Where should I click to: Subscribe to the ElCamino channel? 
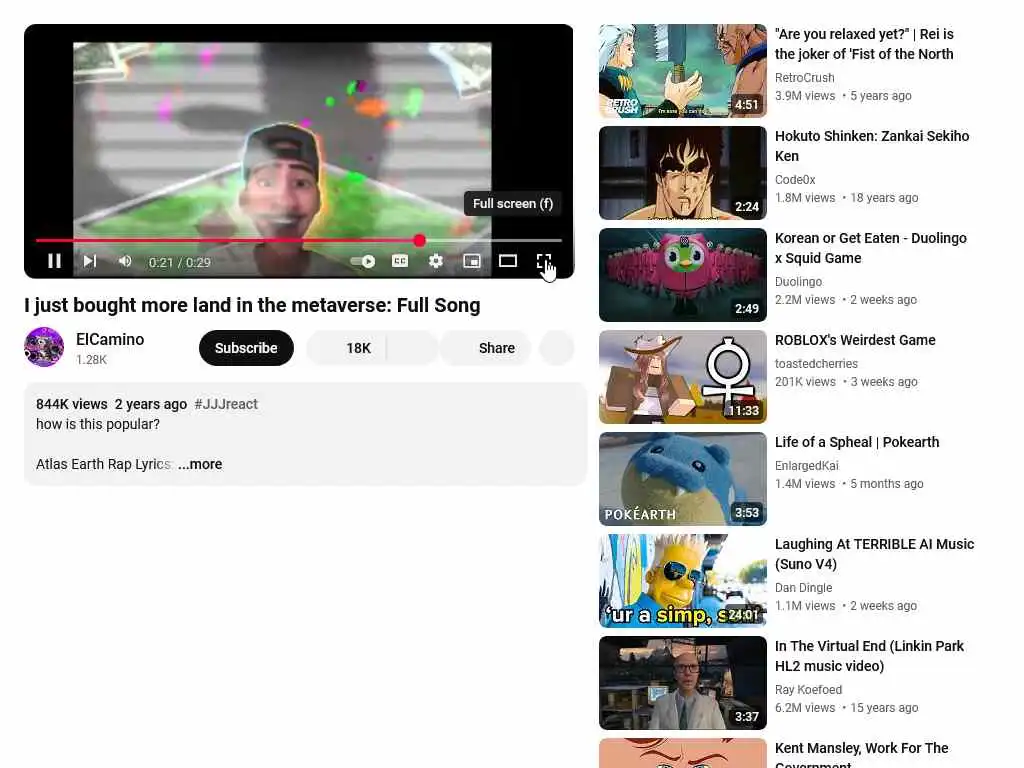(246, 348)
